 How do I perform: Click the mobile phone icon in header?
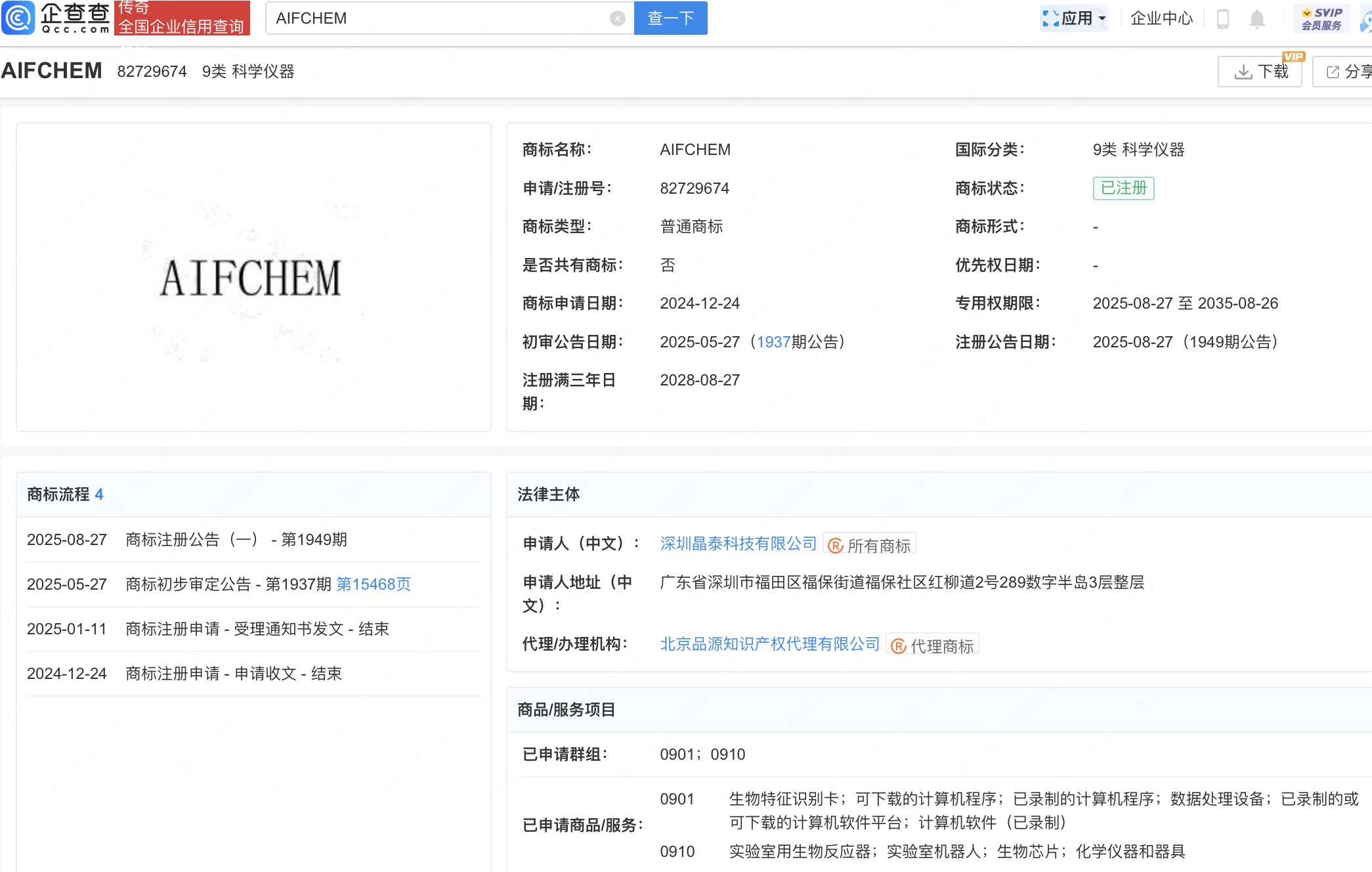point(1223,18)
